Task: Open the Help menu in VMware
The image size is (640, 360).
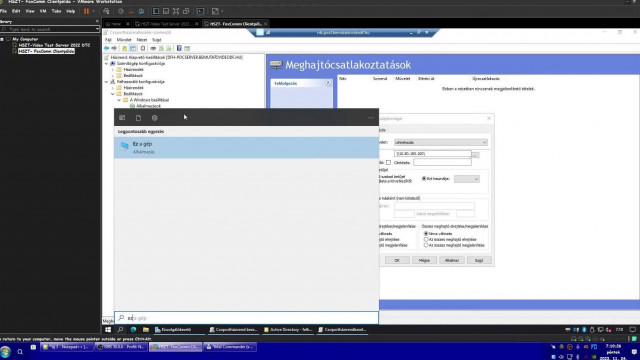Action: tap(71, 11)
